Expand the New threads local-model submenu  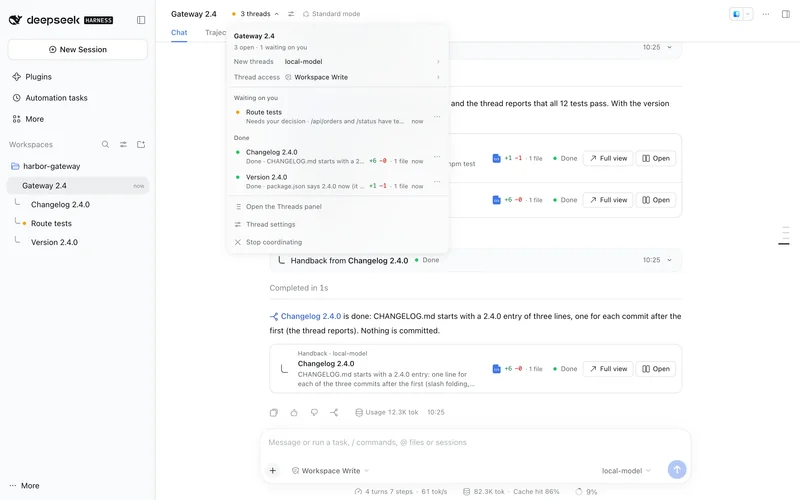pos(337,62)
